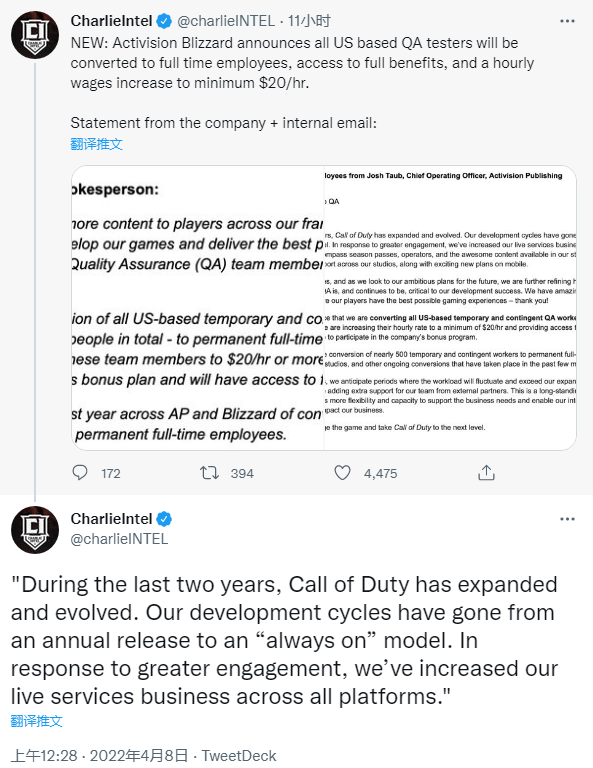This screenshot has height=768, width=593.
Task: Expand more options on the second tweet
Action: (x=567, y=519)
